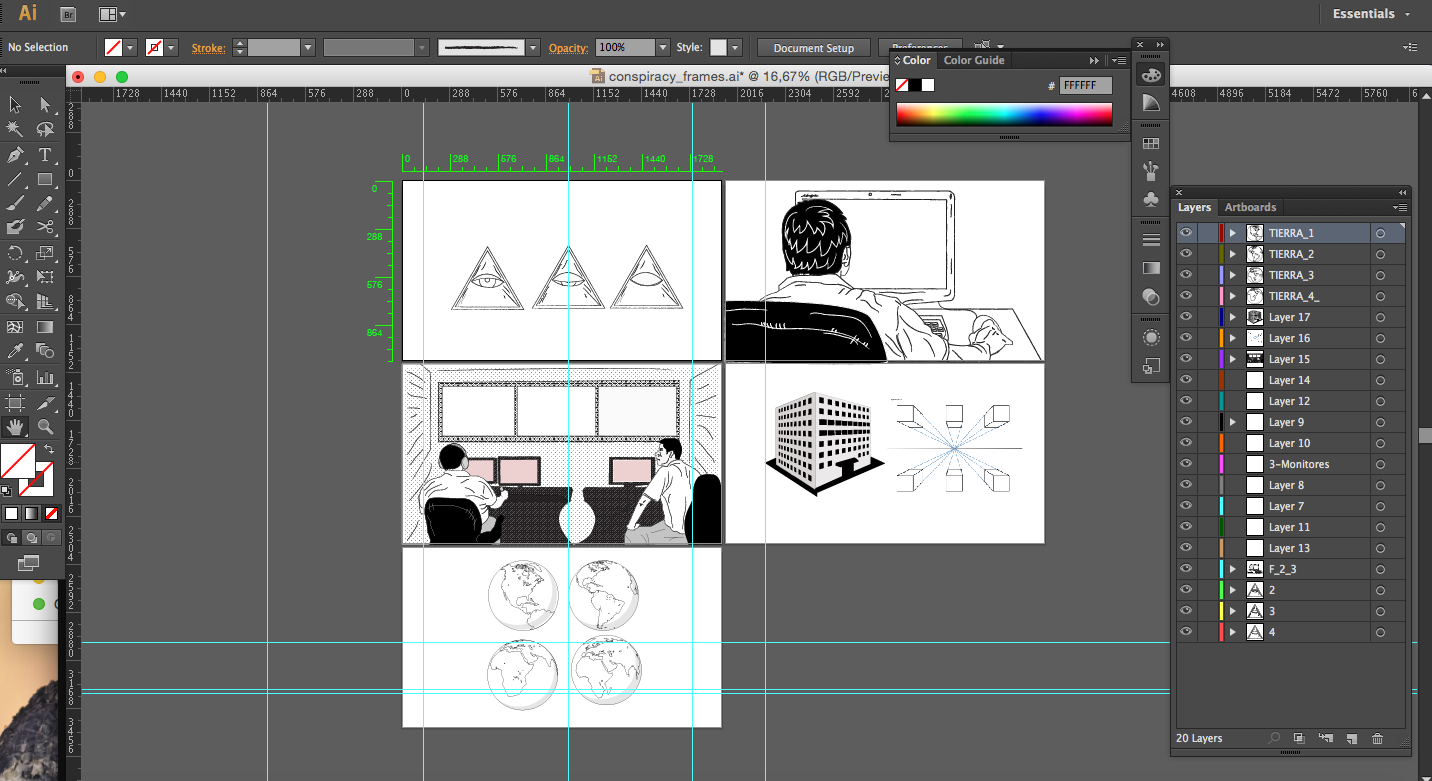Select the Selection (black arrow) tool
This screenshot has width=1432, height=781.
pos(15,104)
